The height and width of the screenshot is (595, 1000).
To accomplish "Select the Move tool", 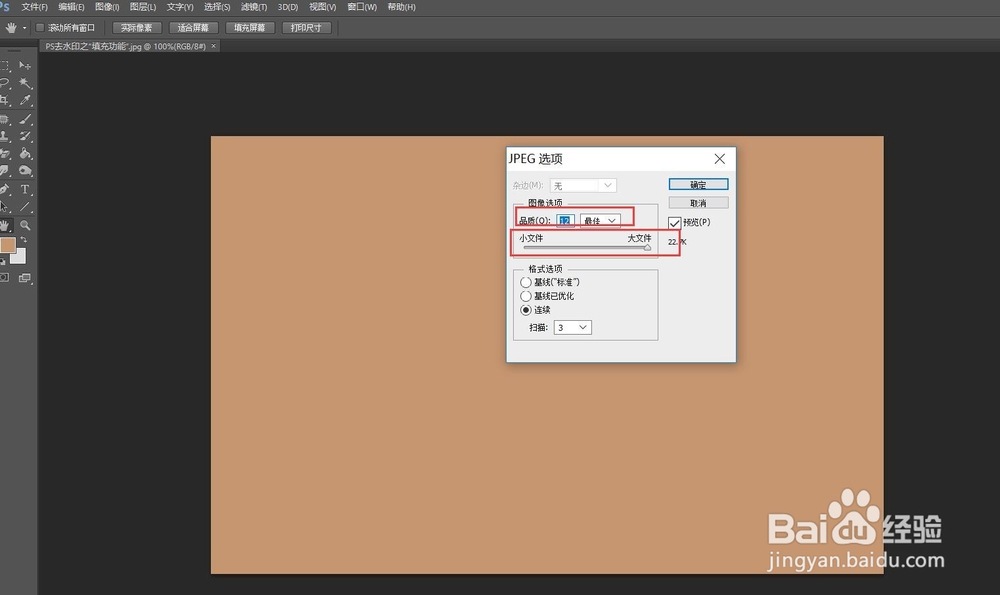I will (x=25, y=66).
